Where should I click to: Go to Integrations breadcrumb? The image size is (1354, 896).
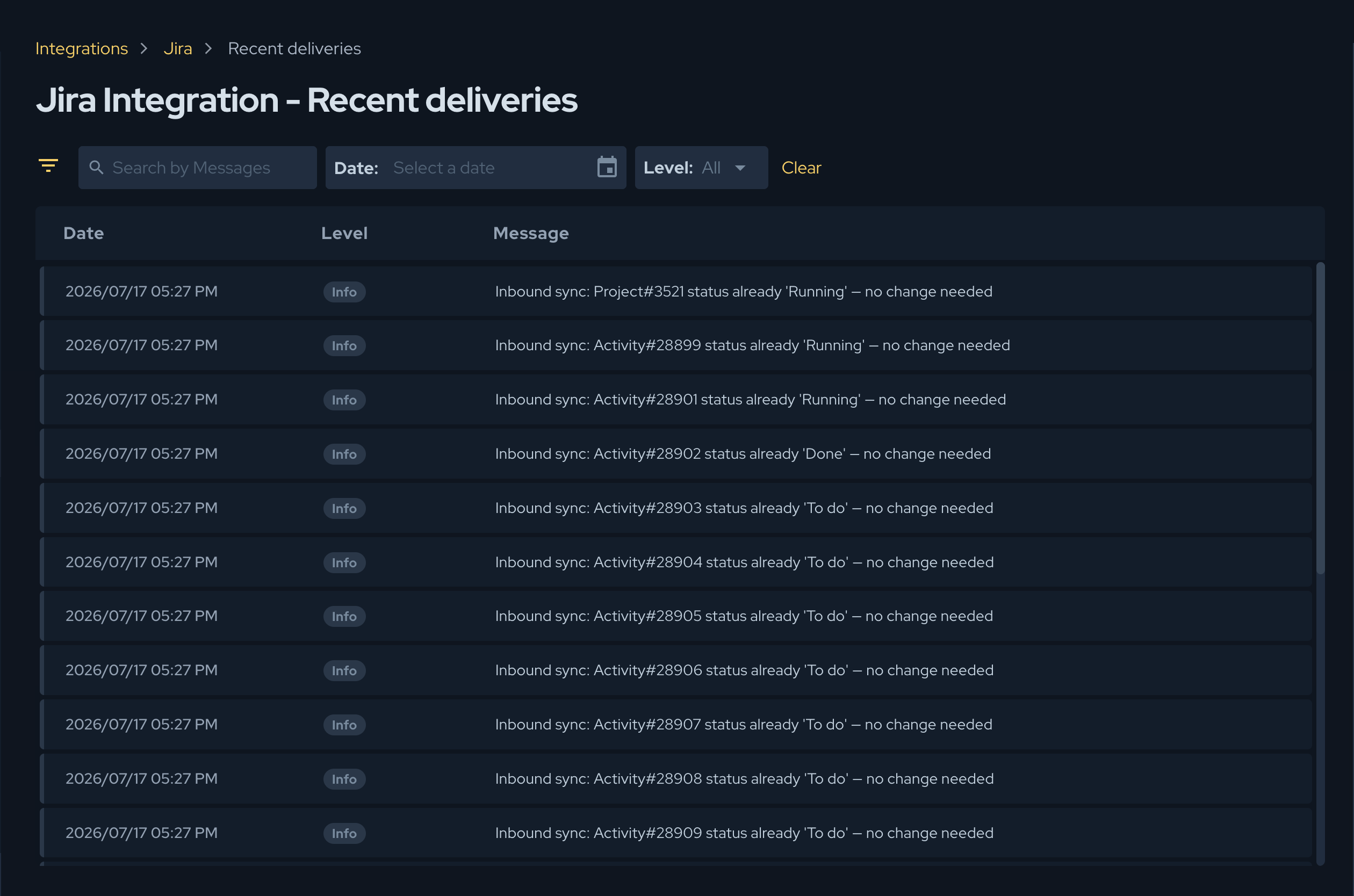[82, 48]
